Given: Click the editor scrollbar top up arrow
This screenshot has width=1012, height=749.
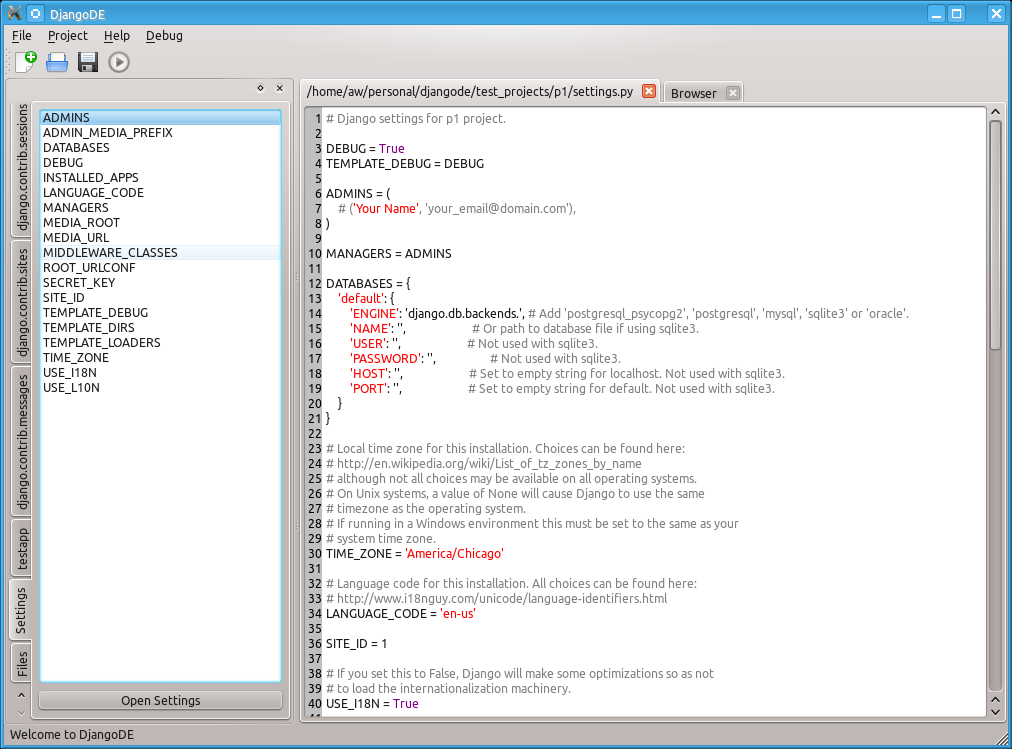Looking at the screenshot, I should pyautogui.click(x=995, y=112).
